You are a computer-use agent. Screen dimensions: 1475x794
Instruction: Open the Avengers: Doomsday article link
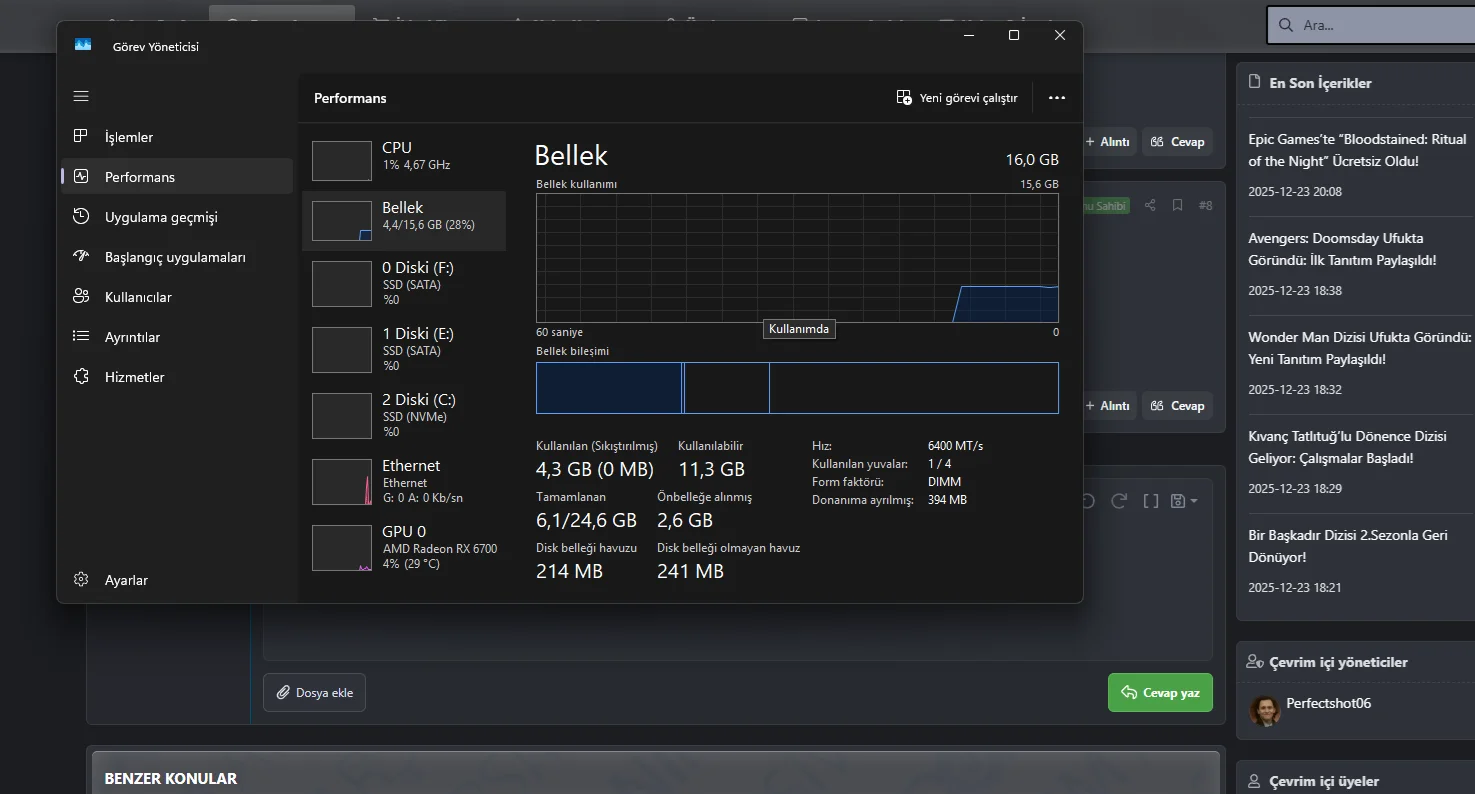[1342, 249]
